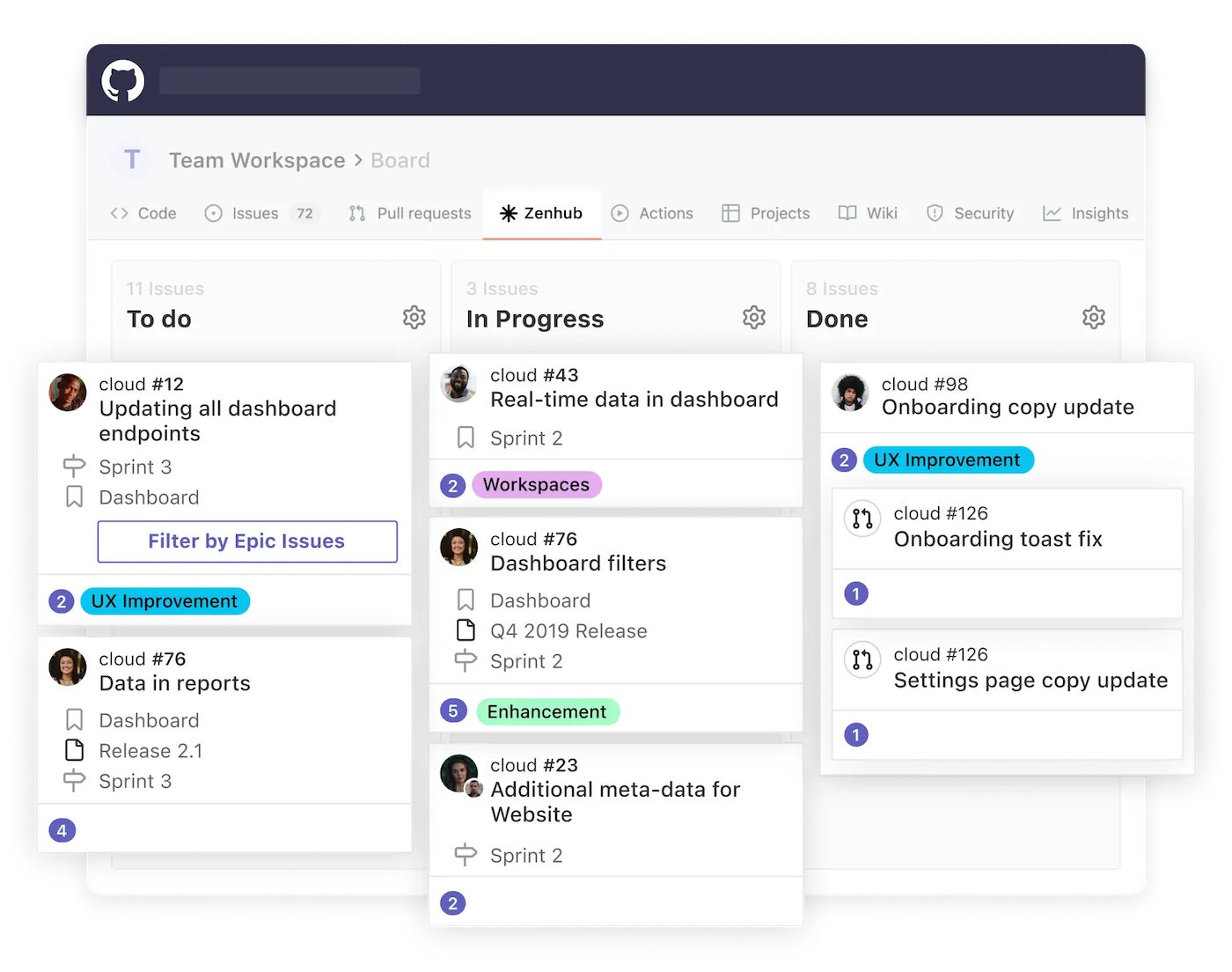Image resolution: width=1232 pixels, height=972 pixels.
Task: Click the Filter by Epic Issues button
Action: (247, 541)
